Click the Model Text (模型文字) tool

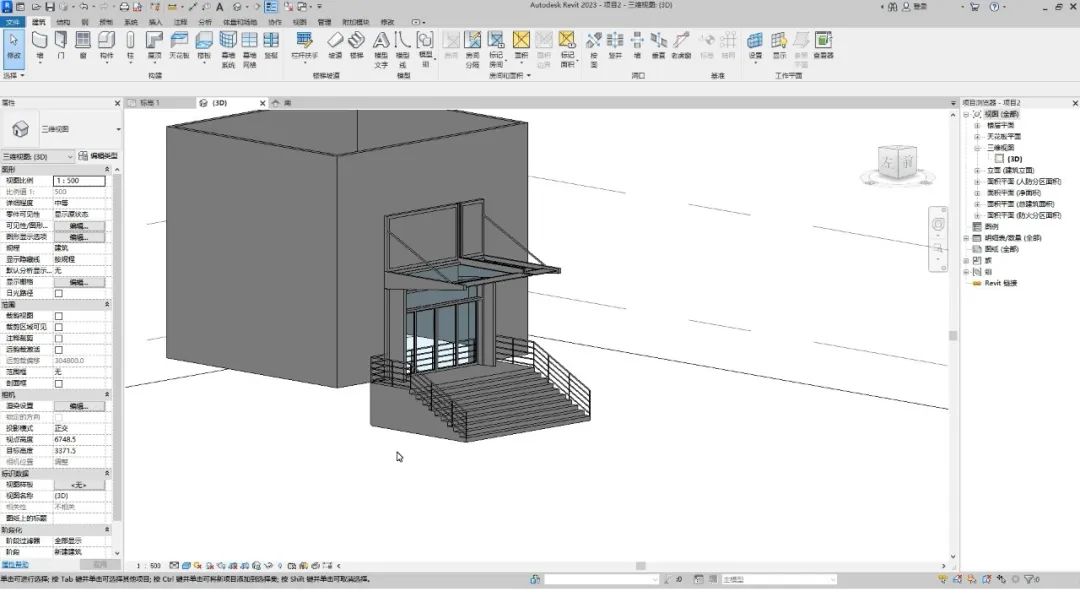point(381,50)
